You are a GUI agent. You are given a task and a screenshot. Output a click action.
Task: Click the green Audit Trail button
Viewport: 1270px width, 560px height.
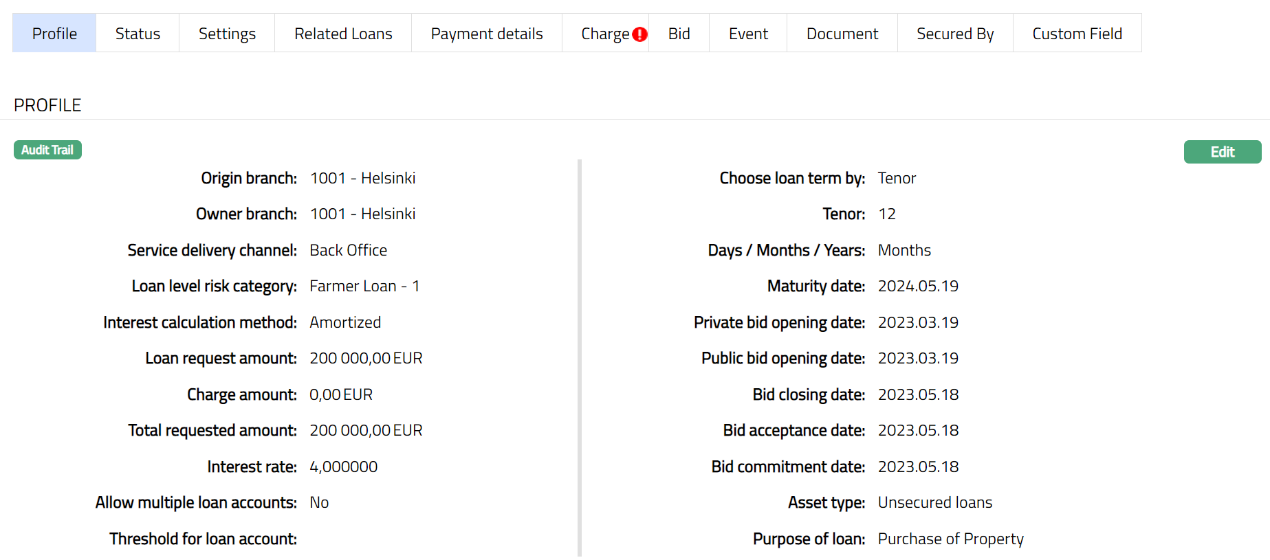coord(48,150)
